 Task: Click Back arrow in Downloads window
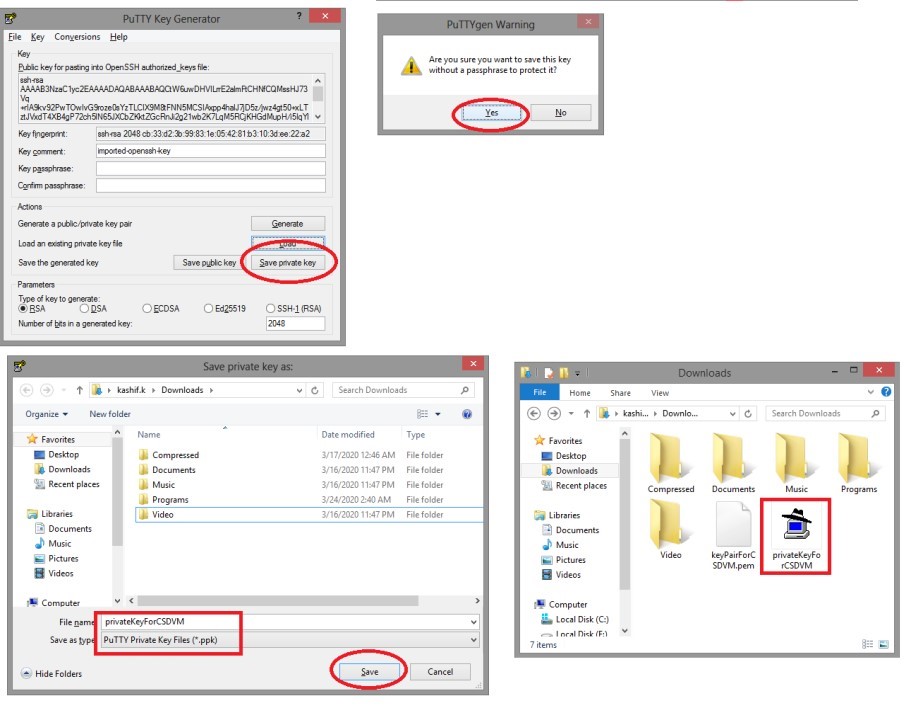534,413
